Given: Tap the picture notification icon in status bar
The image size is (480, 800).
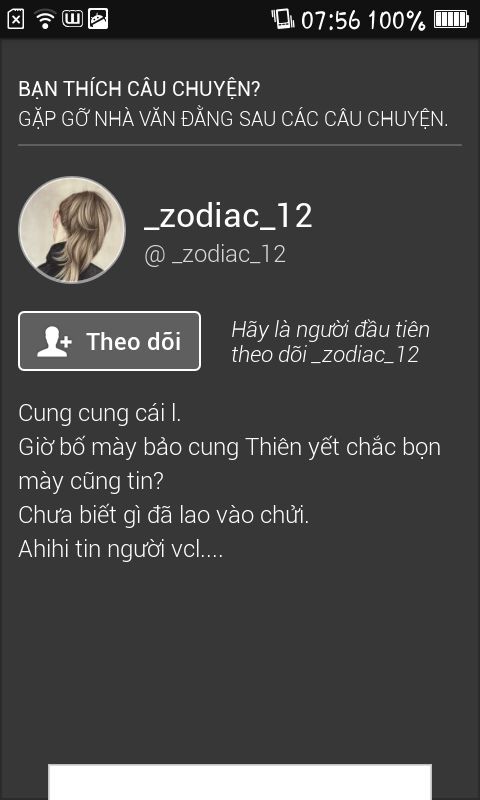Looking at the screenshot, I should pyautogui.click(x=98, y=19).
